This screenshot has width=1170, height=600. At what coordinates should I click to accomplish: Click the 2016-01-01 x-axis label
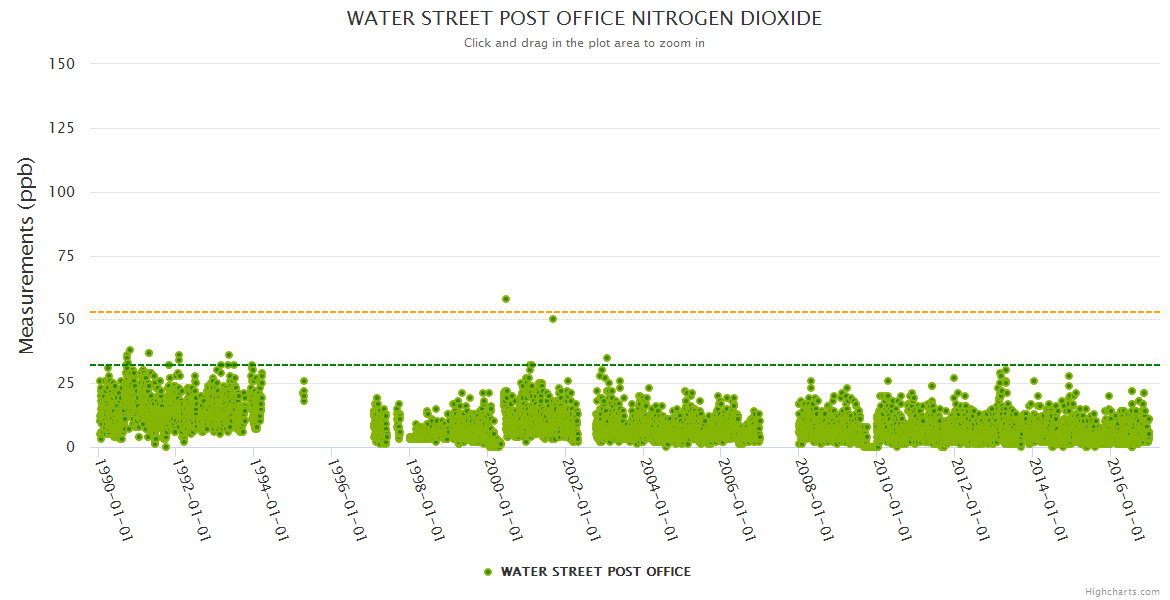[x=1127, y=500]
